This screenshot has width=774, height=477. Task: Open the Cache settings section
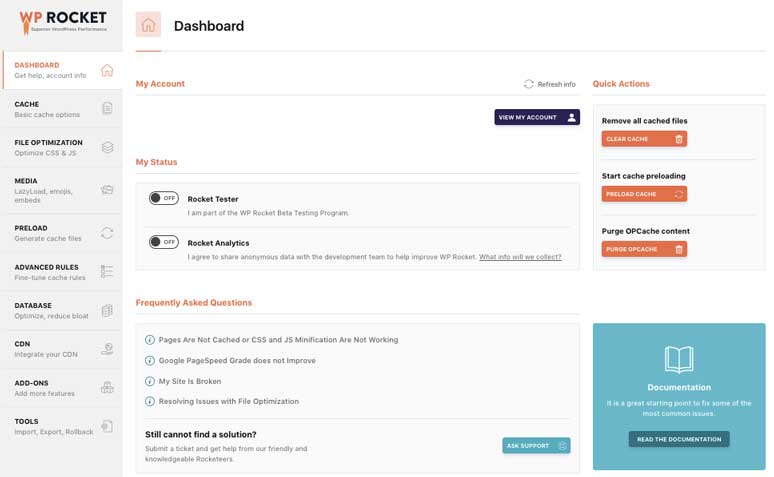coord(61,109)
